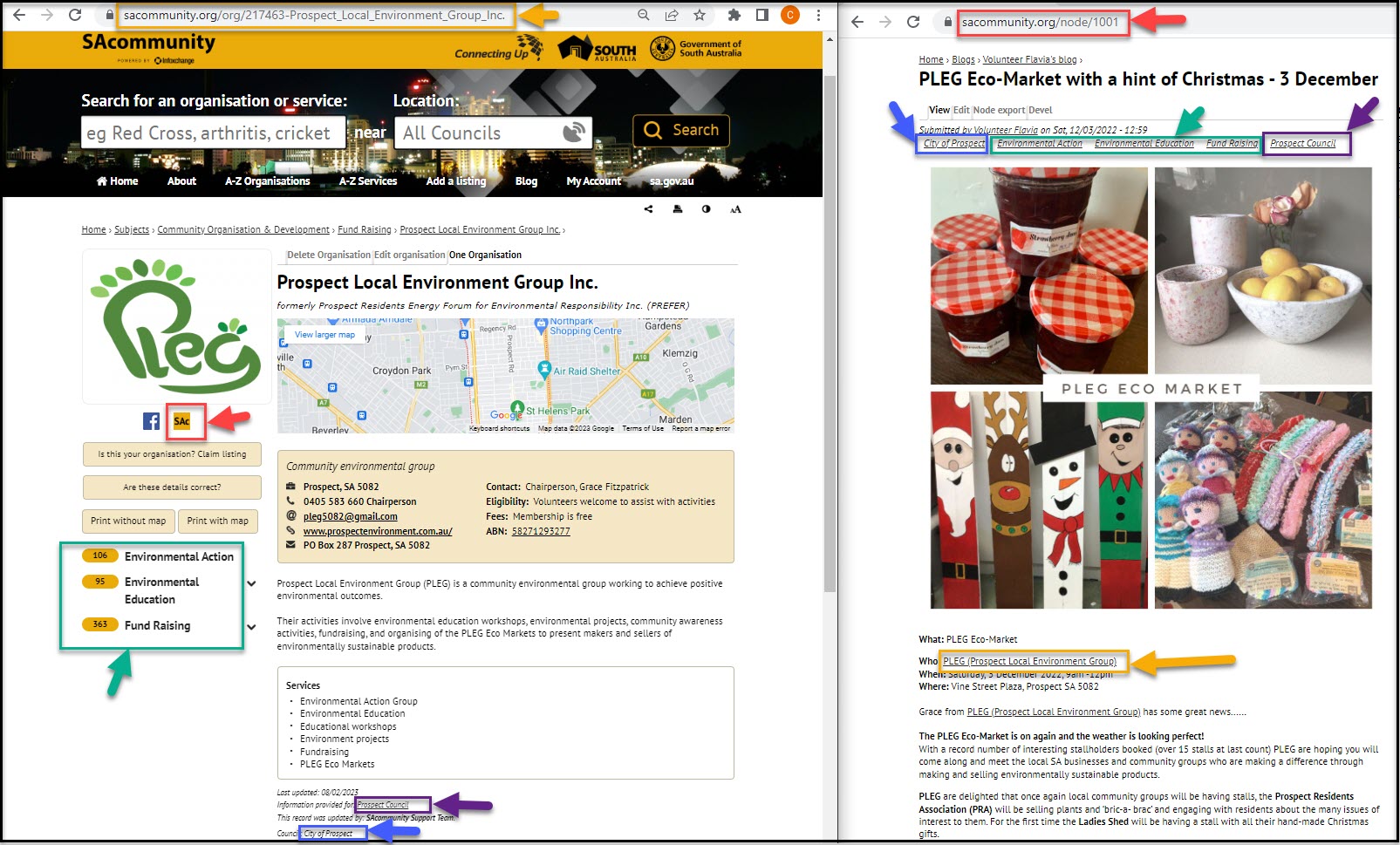The image size is (1400, 845).
Task: Change text size with AA icon
Action: tap(735, 209)
